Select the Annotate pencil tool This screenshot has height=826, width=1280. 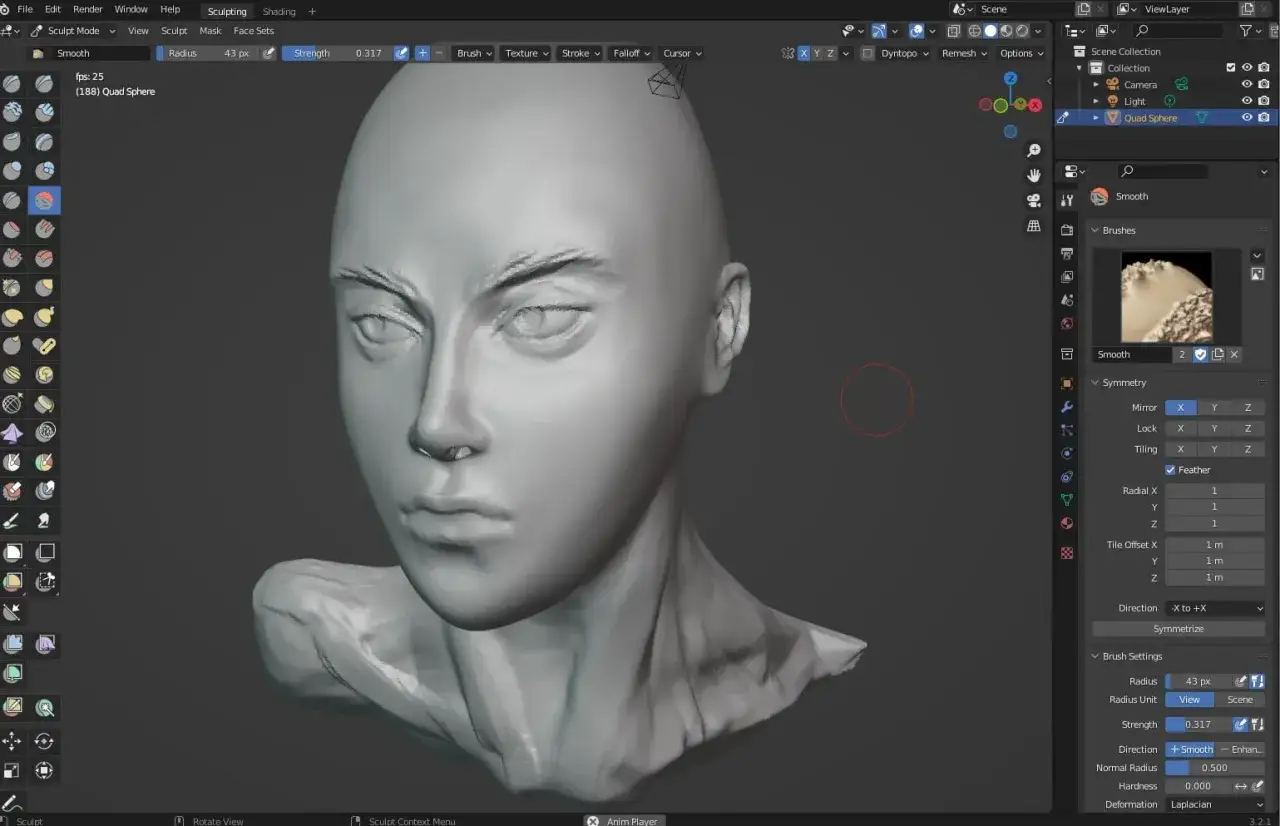point(12,802)
